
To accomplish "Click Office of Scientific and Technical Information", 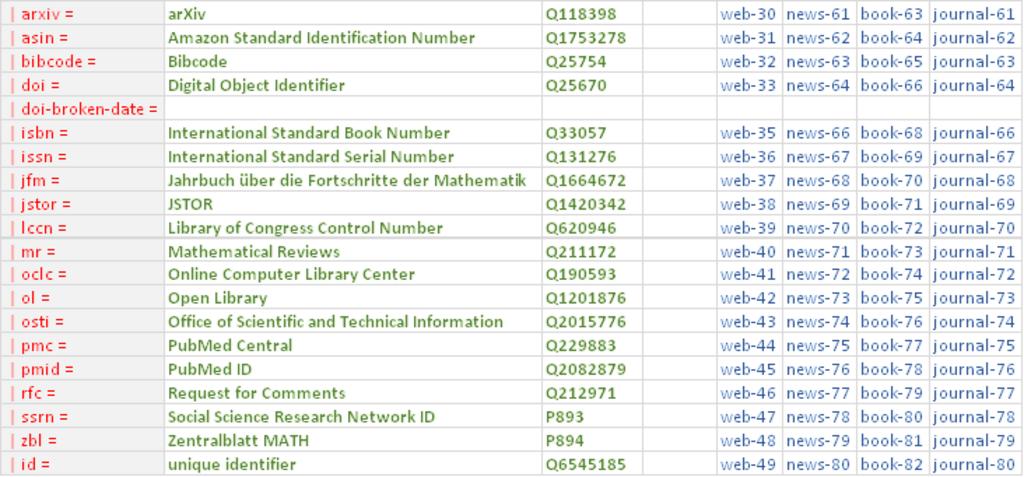I will (336, 322).
